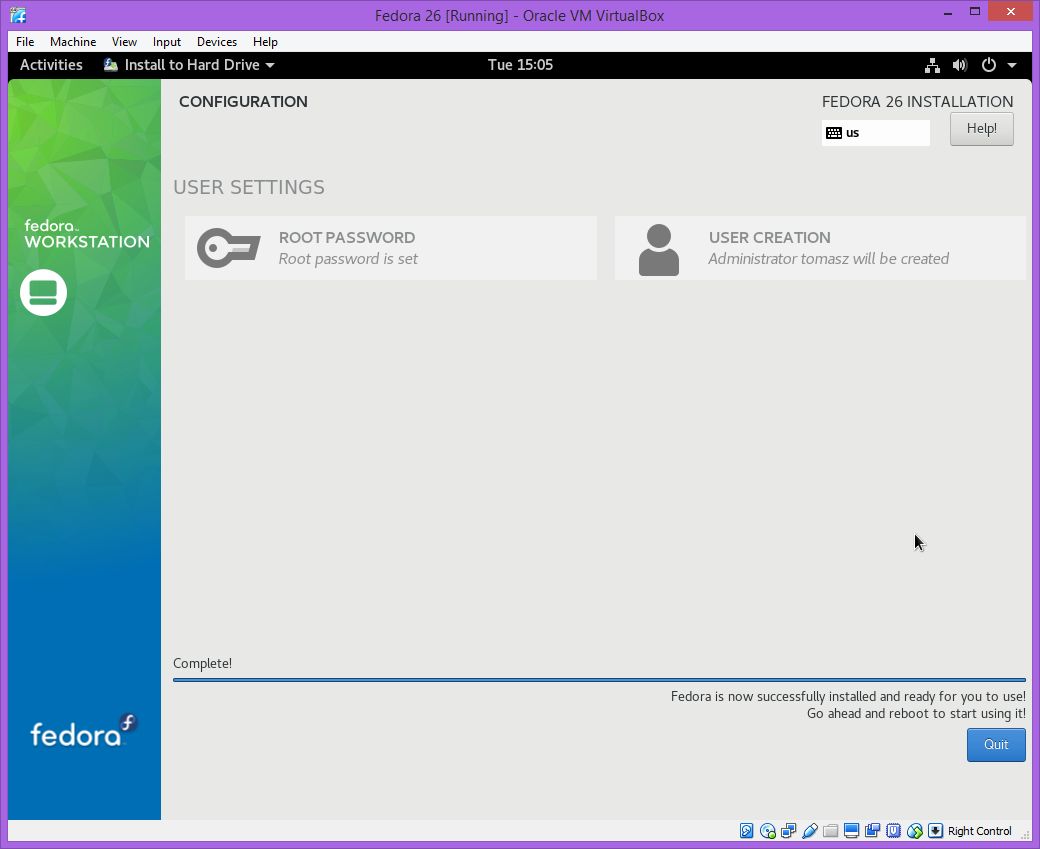Viewport: 1040px width, 849px height.
Task: Click the video capture status icon
Action: [x=872, y=830]
